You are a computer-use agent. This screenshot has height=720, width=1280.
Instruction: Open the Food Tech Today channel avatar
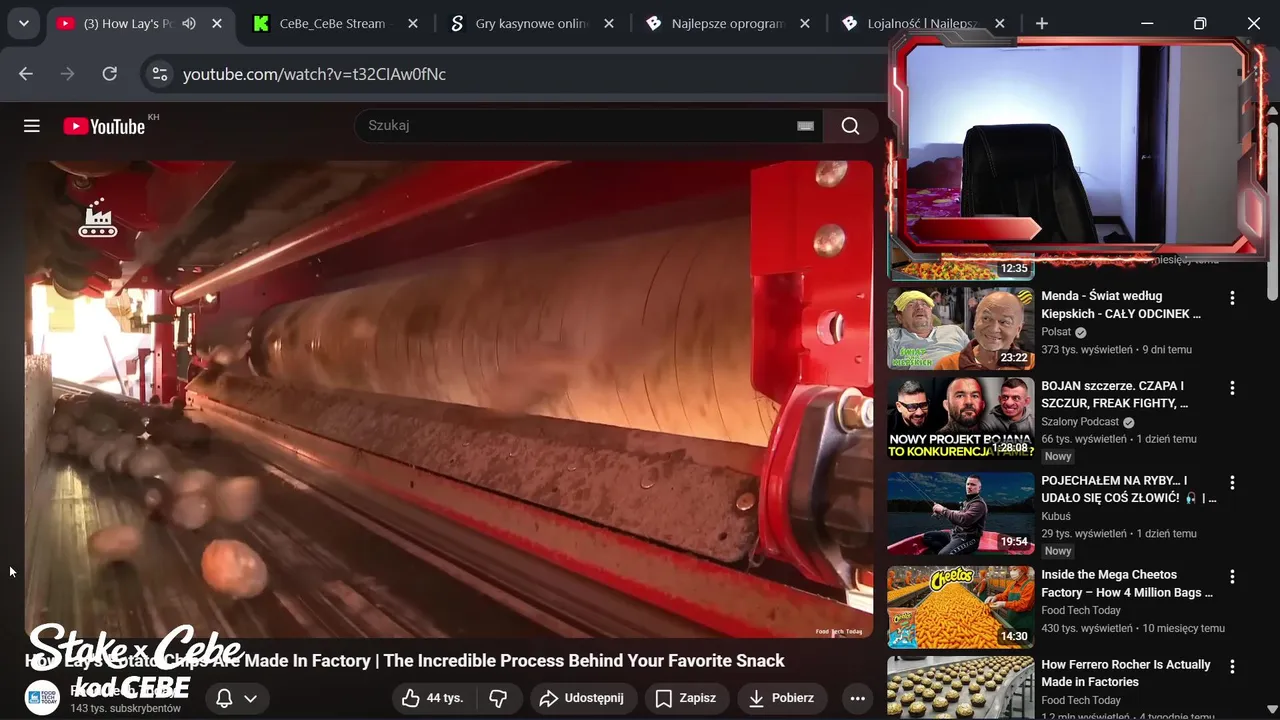pos(42,697)
